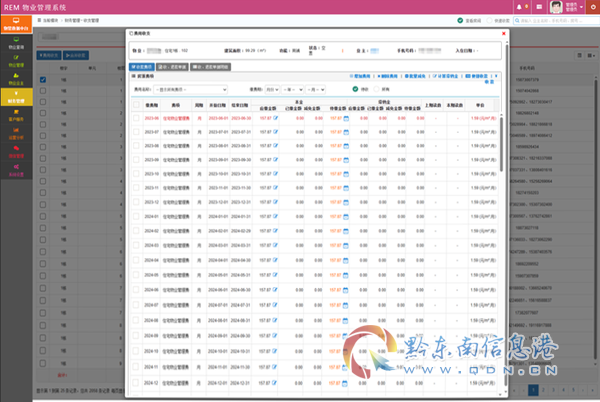This screenshot has width=600, height=402.
Task: Go to page 2 in background pagination
Action: tap(543, 390)
